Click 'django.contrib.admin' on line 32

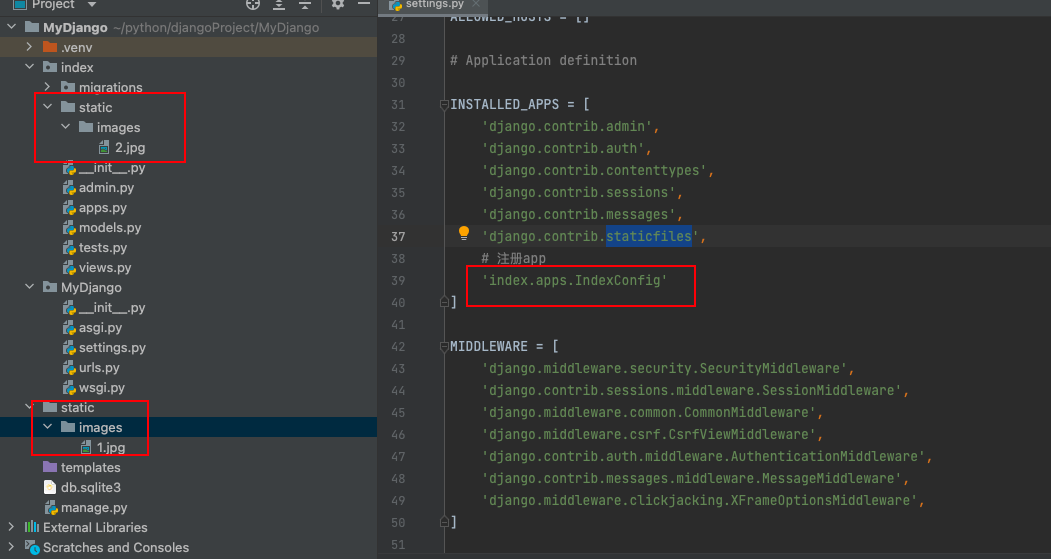pyautogui.click(x=566, y=126)
